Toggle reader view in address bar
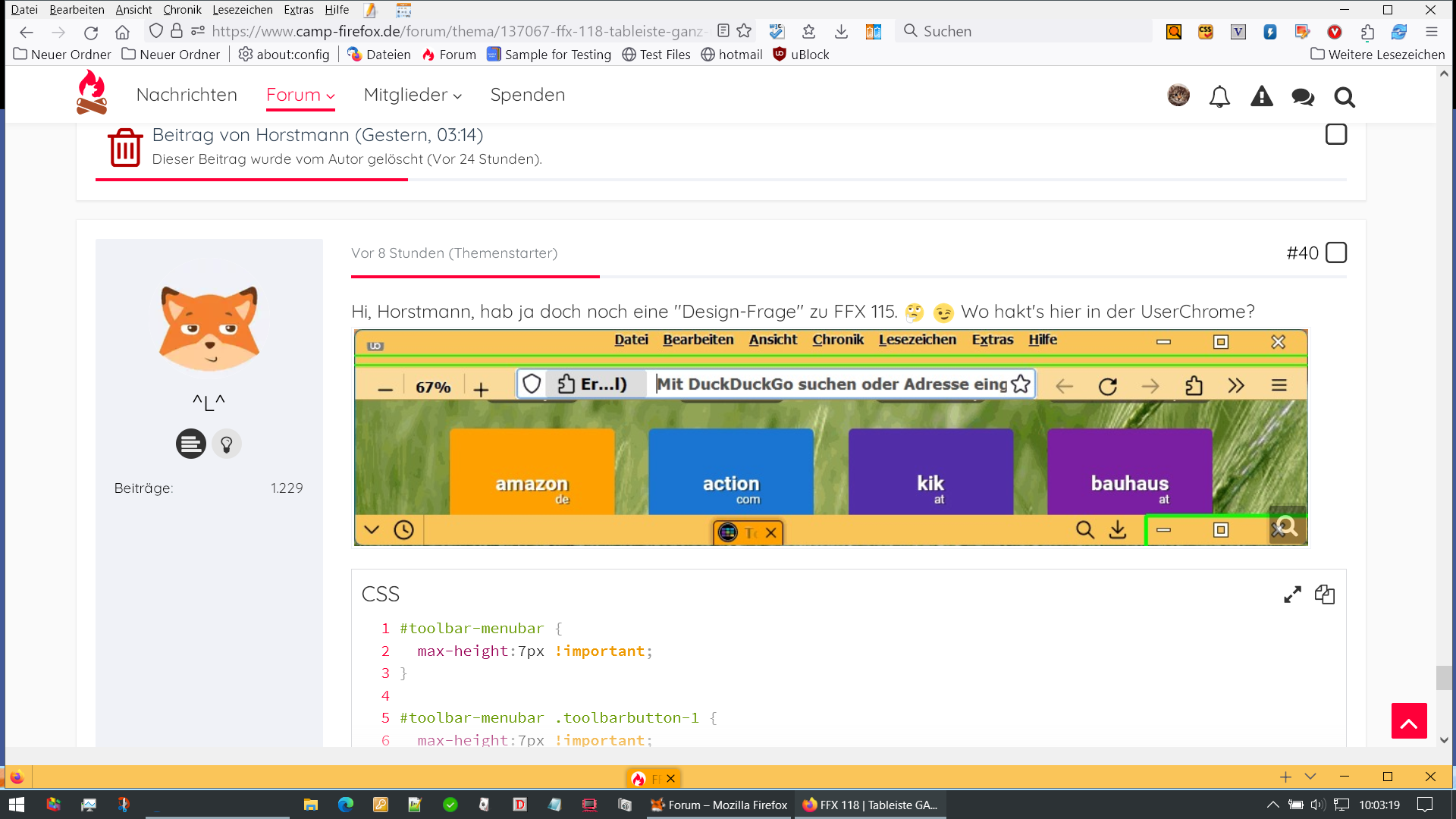This screenshot has height=819, width=1456. click(x=723, y=31)
